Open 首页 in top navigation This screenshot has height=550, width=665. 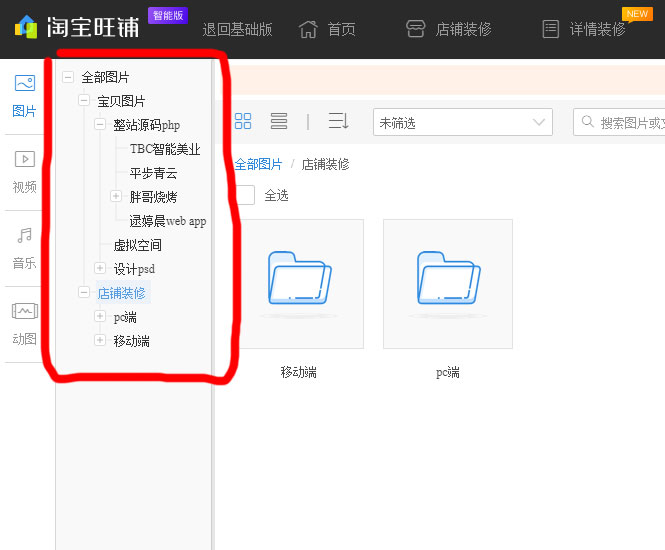[341, 29]
